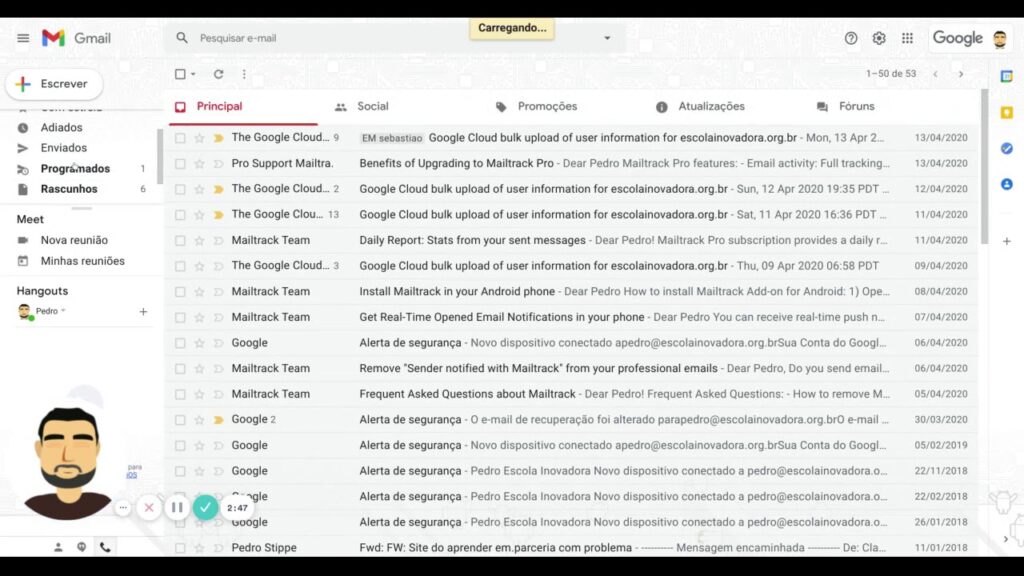Open Contacts side panel icon
The height and width of the screenshot is (576, 1024).
[x=1006, y=184]
